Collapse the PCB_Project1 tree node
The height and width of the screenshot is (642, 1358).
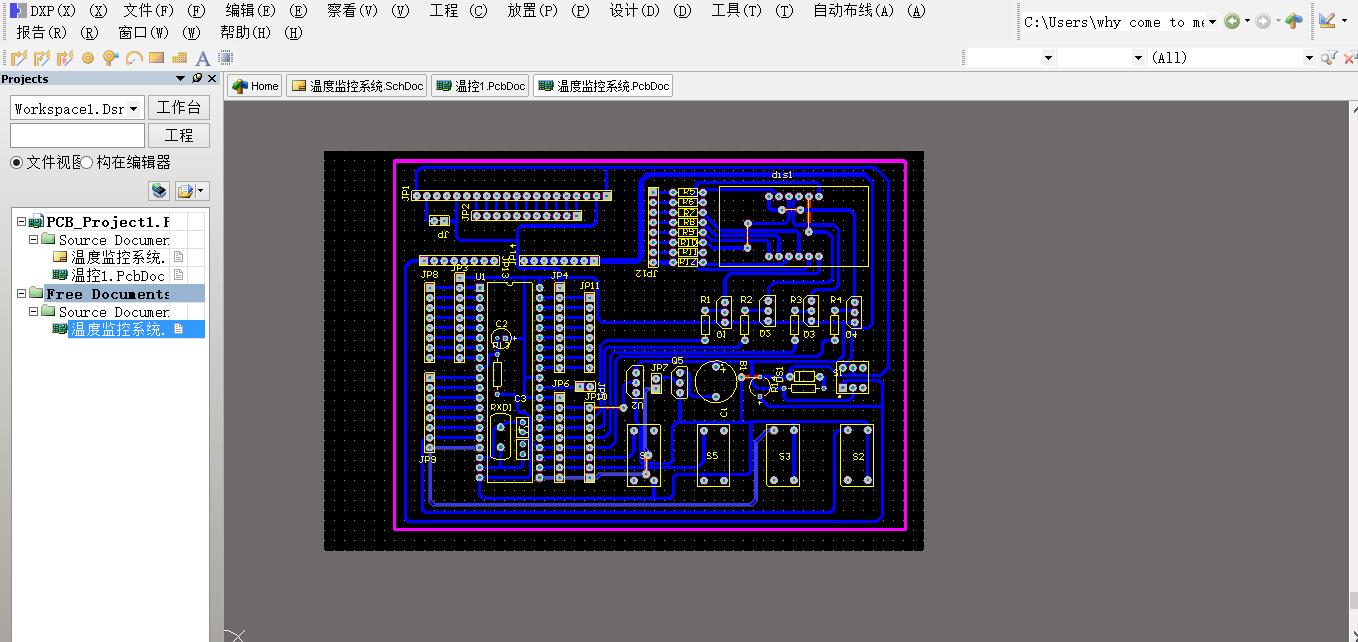22,222
